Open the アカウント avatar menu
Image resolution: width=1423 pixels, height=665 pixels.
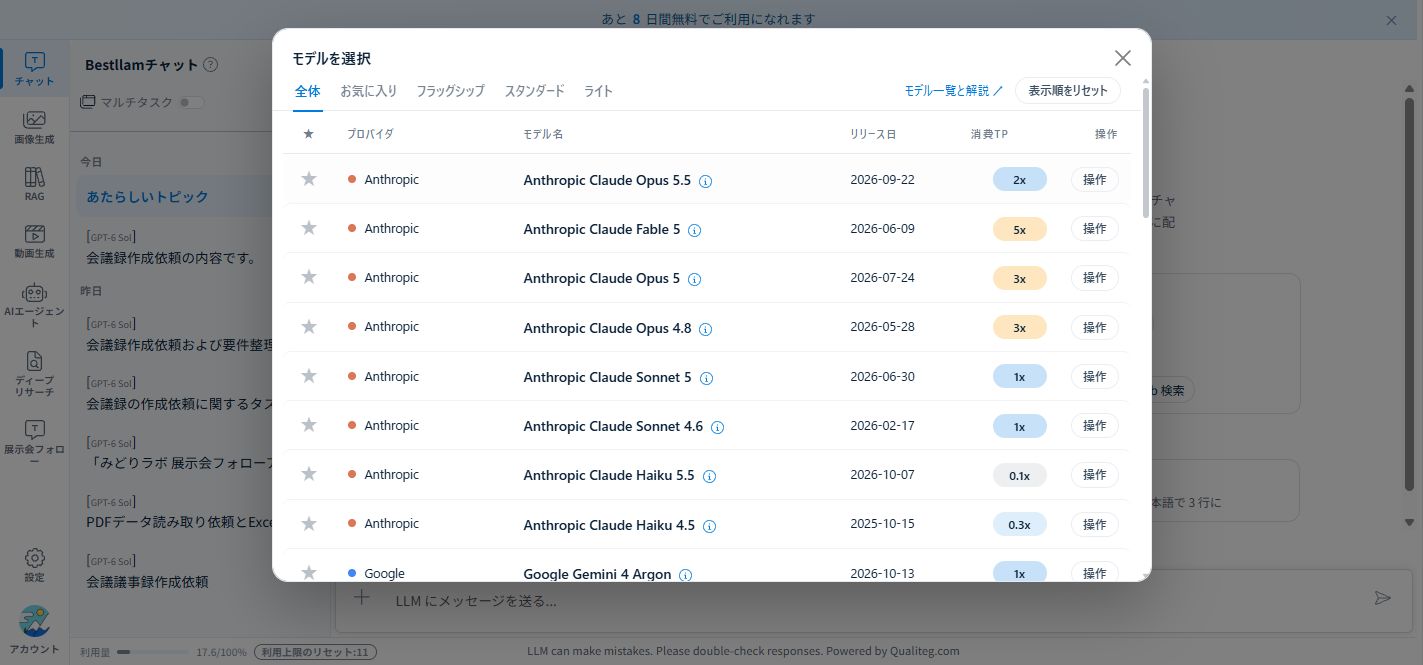34,630
